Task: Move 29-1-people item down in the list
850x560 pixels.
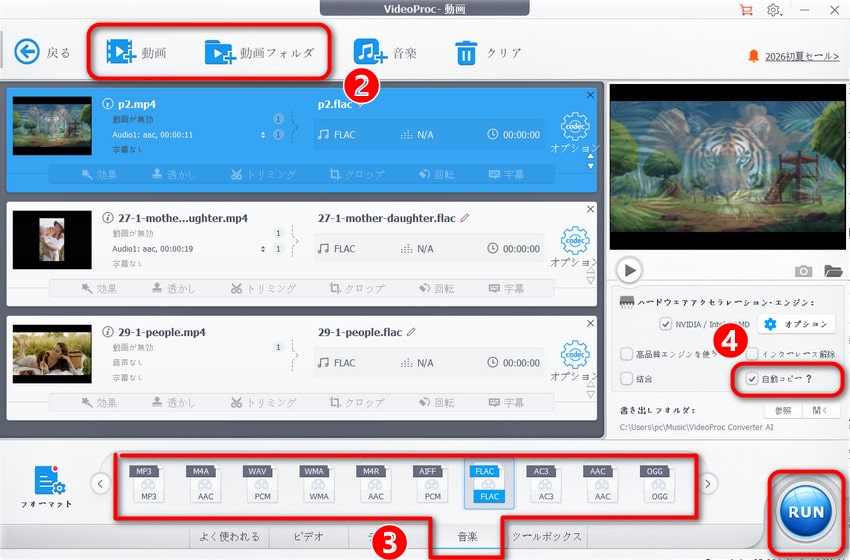Action: 590,395
